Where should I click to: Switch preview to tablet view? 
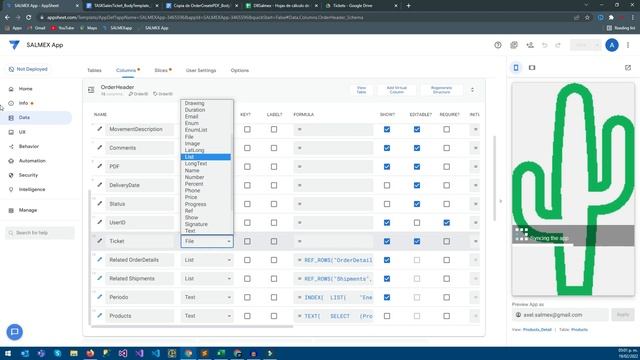[x=532, y=68]
